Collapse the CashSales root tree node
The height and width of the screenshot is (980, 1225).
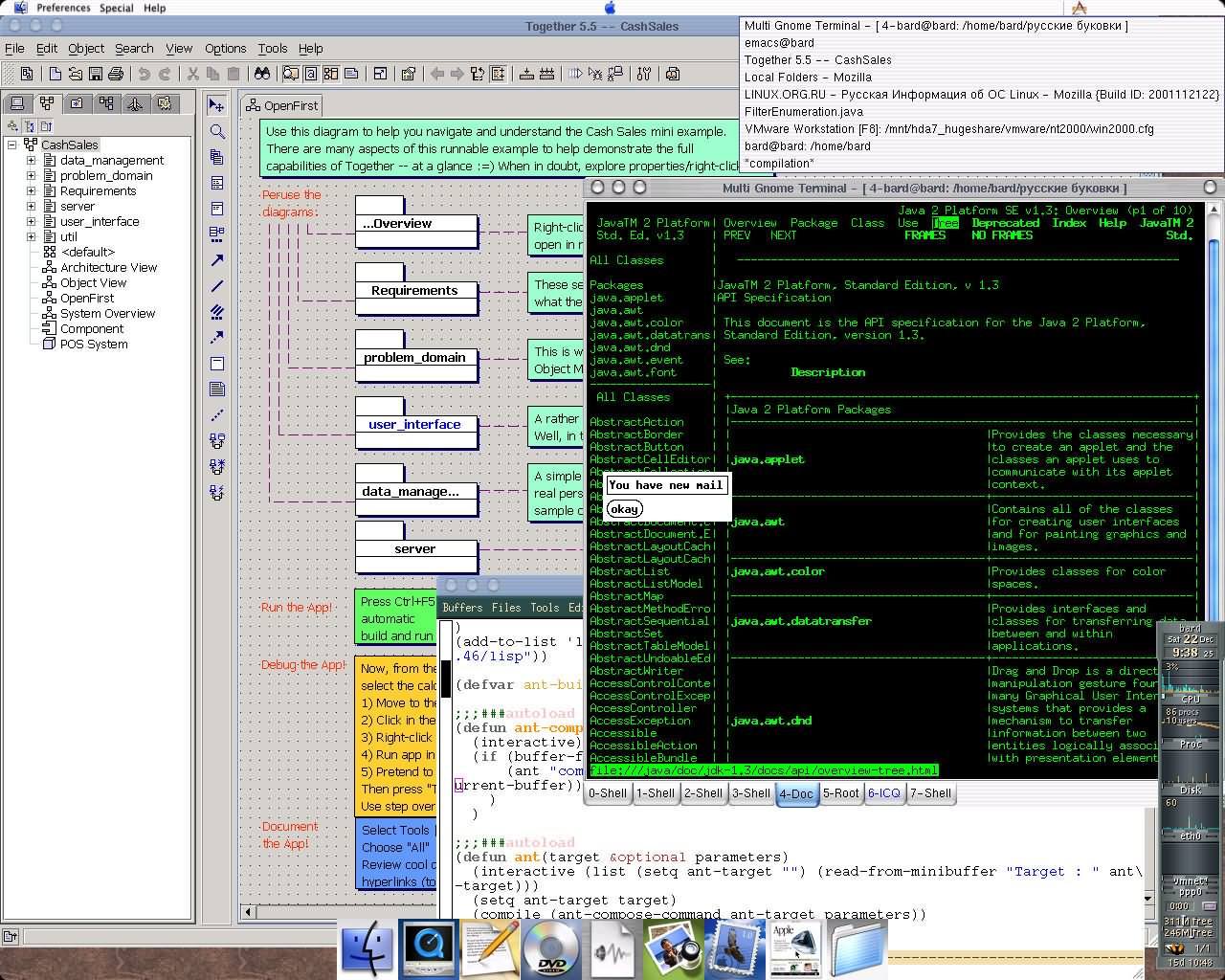[12, 145]
